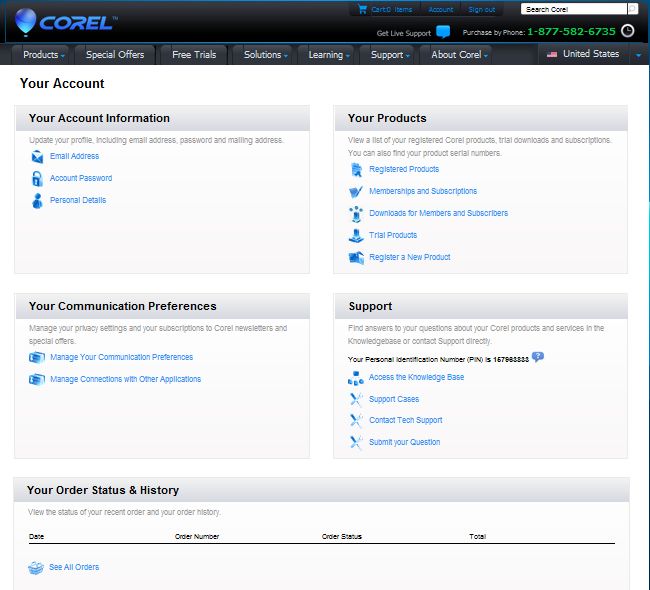Viewport: 650px width, 590px height.
Task: Click the Get Live Support chat bubble
Action: click(443, 32)
